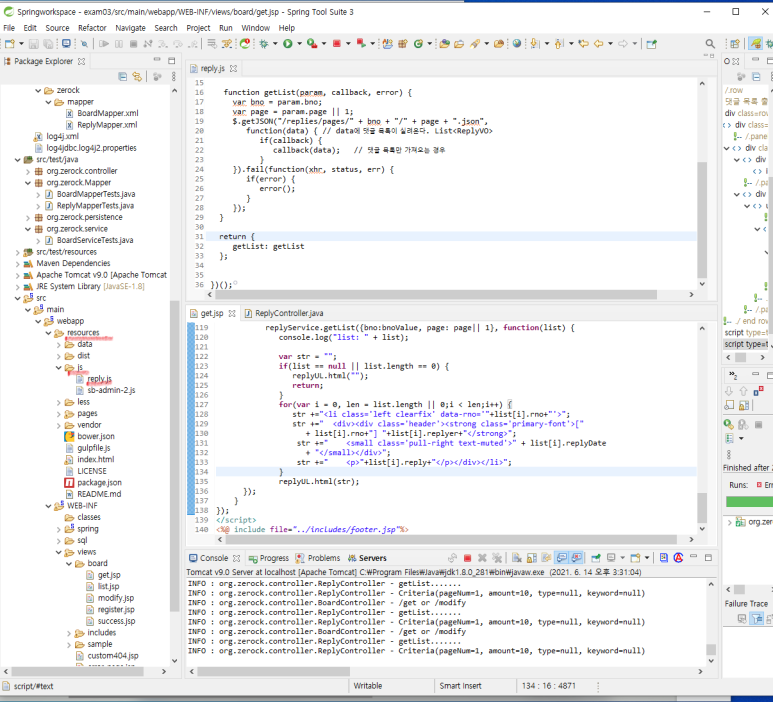Open the Navigate menu

click(x=130, y=28)
